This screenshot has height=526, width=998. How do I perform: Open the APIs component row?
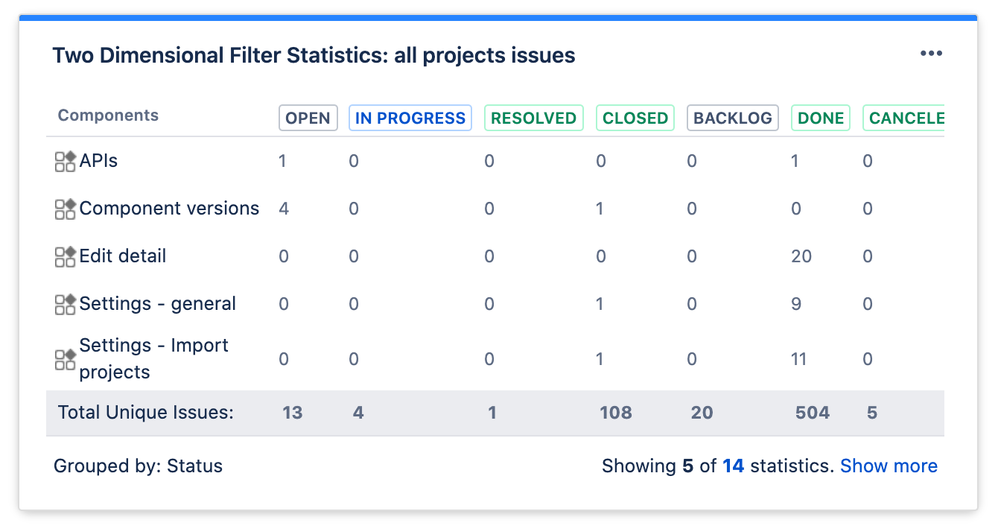pyautogui.click(x=99, y=160)
